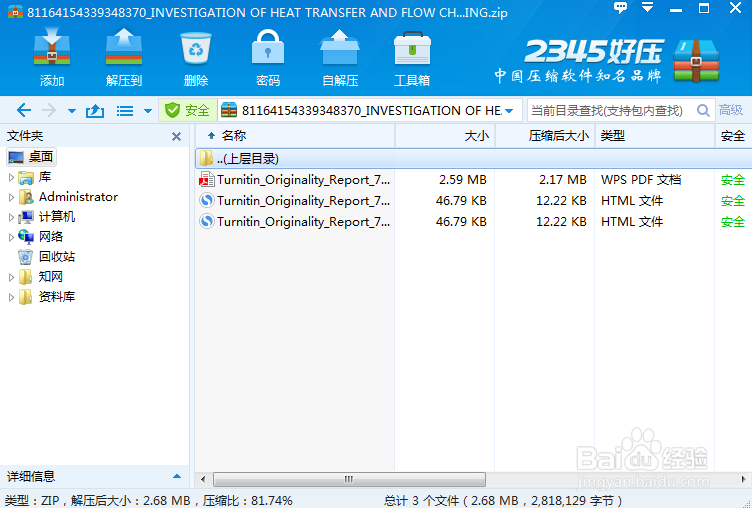752x508 pixels.
Task: Click the archive icon in address bar
Action: (229, 110)
